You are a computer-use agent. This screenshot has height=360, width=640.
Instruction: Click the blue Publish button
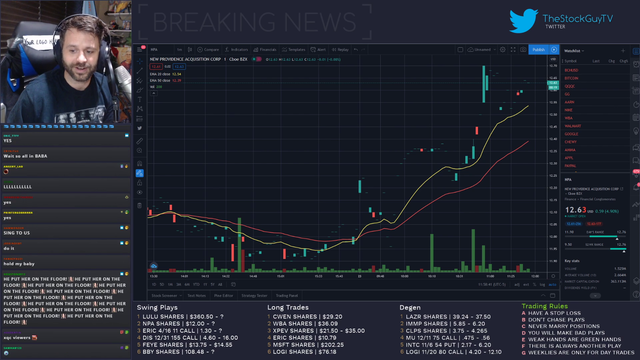click(x=539, y=49)
